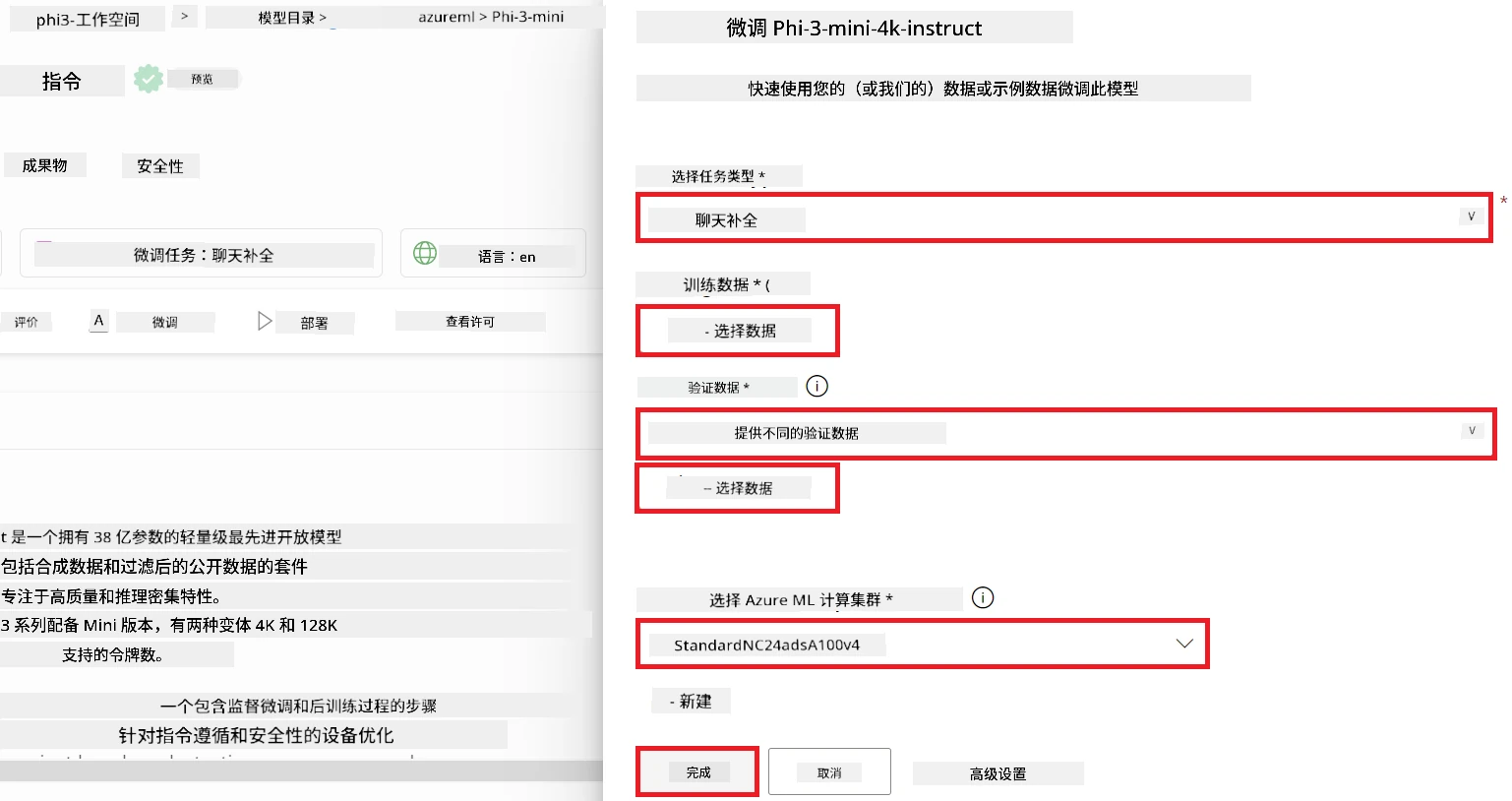
Task: Open info icon next to 验证数据
Action: pyautogui.click(x=816, y=386)
